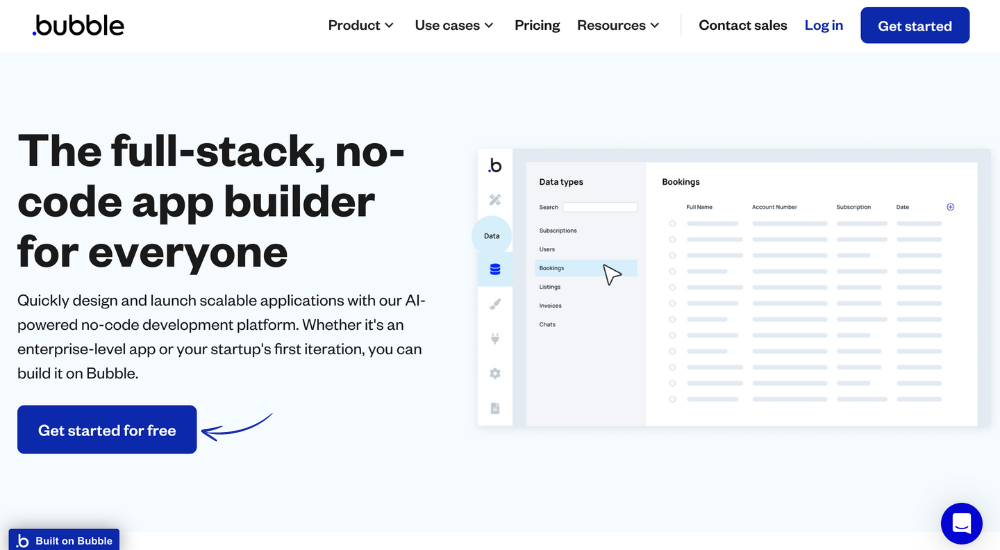The width and height of the screenshot is (1000, 550).
Task: Select Bookings data type
Action: pyautogui.click(x=586, y=268)
